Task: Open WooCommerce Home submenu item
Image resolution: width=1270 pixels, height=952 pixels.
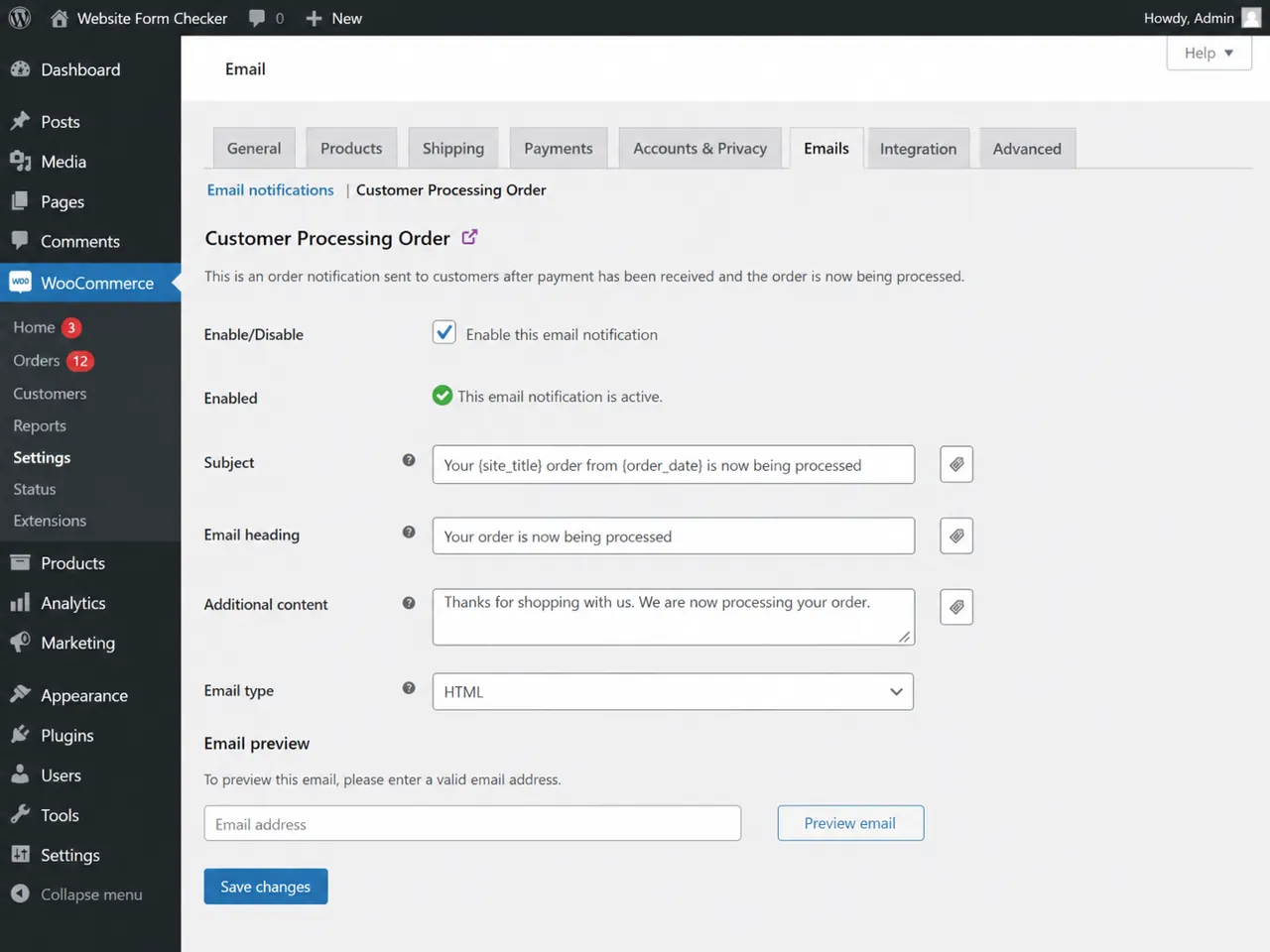Action: click(x=34, y=327)
